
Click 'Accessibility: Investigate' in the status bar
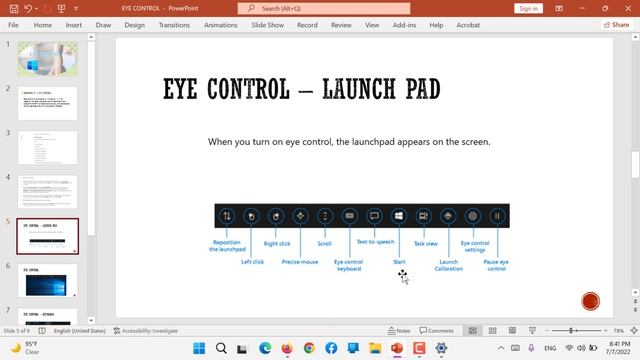(145, 331)
